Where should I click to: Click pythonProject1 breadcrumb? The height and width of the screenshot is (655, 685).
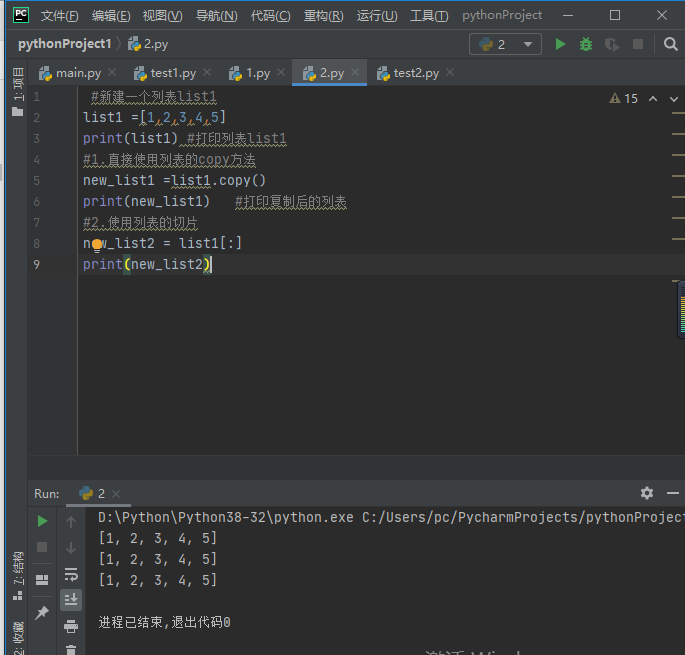[x=65, y=44]
